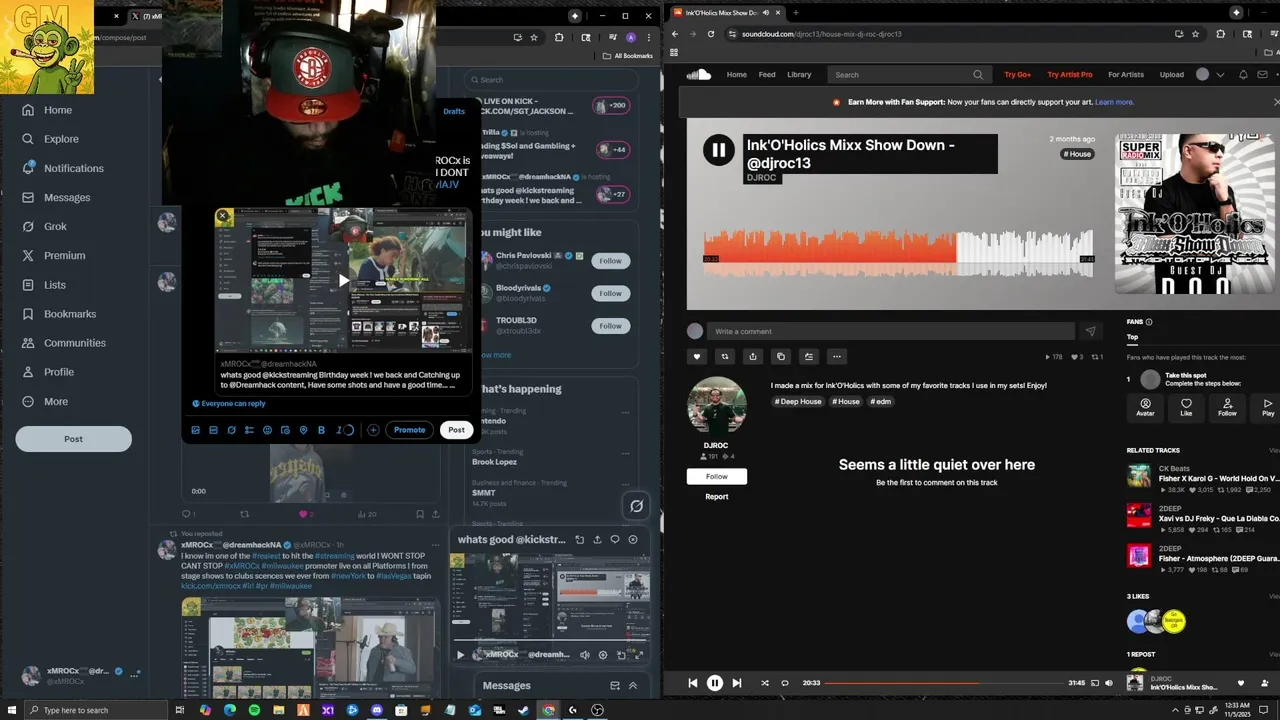Screen dimensions: 1280x720
Task: Mute volume in SoundCloud player bar
Action: (x=1109, y=683)
